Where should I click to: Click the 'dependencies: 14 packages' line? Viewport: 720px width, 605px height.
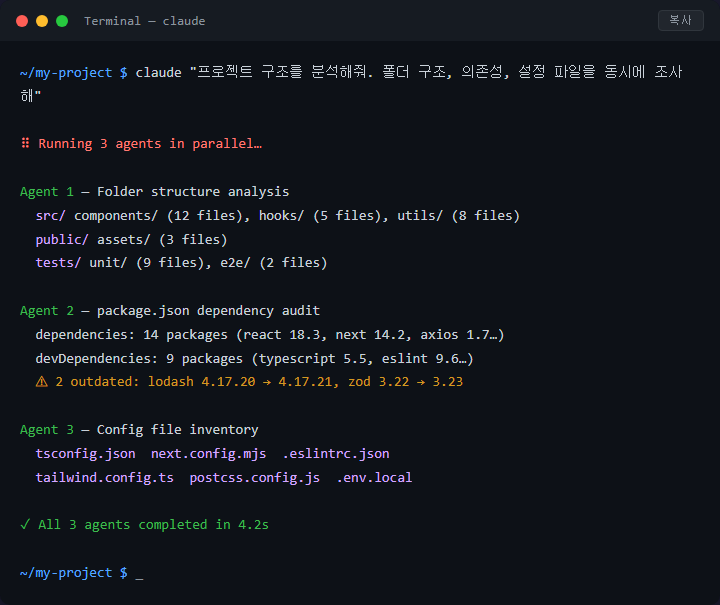pyautogui.click(x=270, y=335)
